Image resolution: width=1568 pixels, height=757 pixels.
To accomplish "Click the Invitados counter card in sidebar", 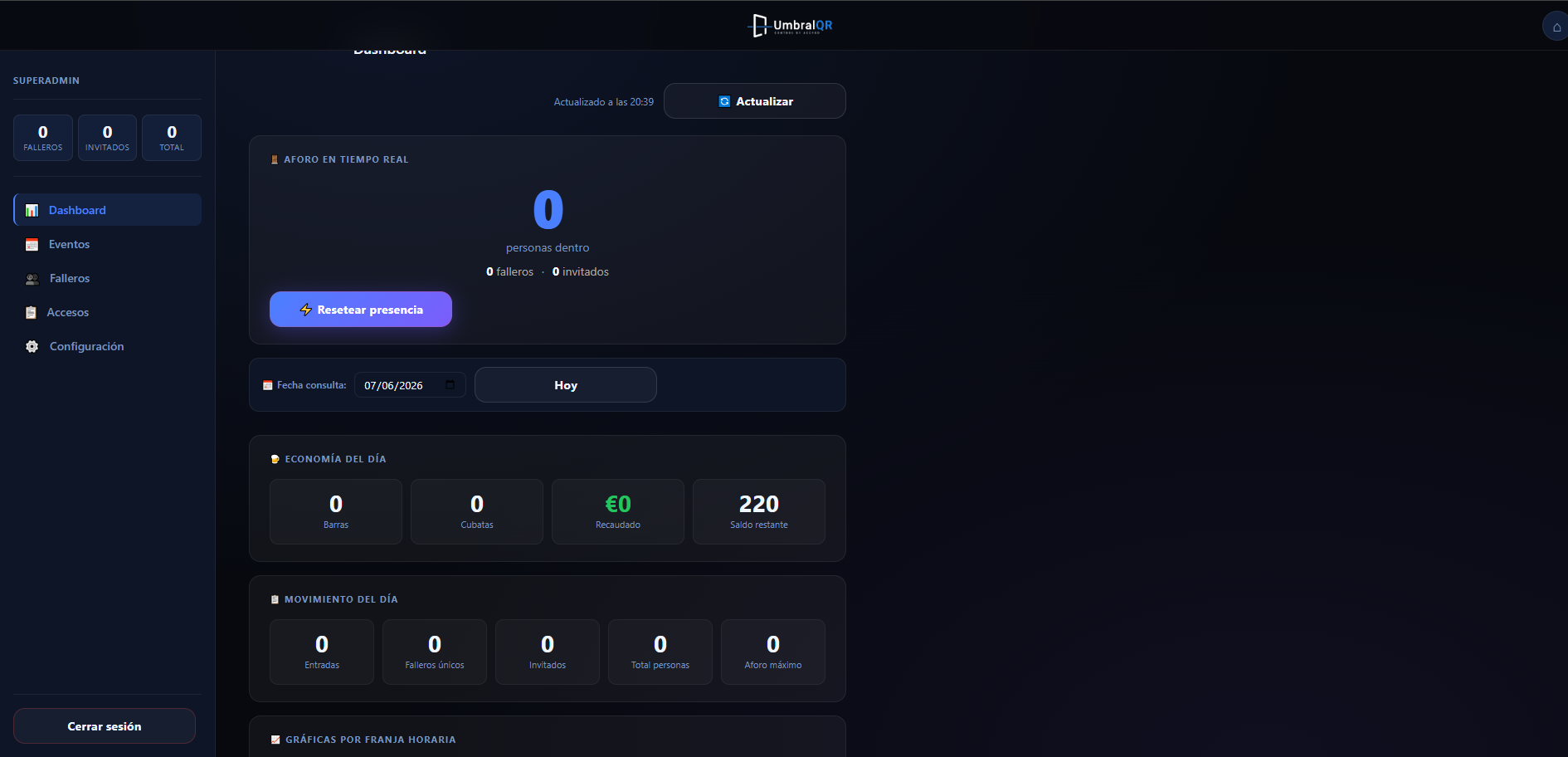I will point(108,138).
